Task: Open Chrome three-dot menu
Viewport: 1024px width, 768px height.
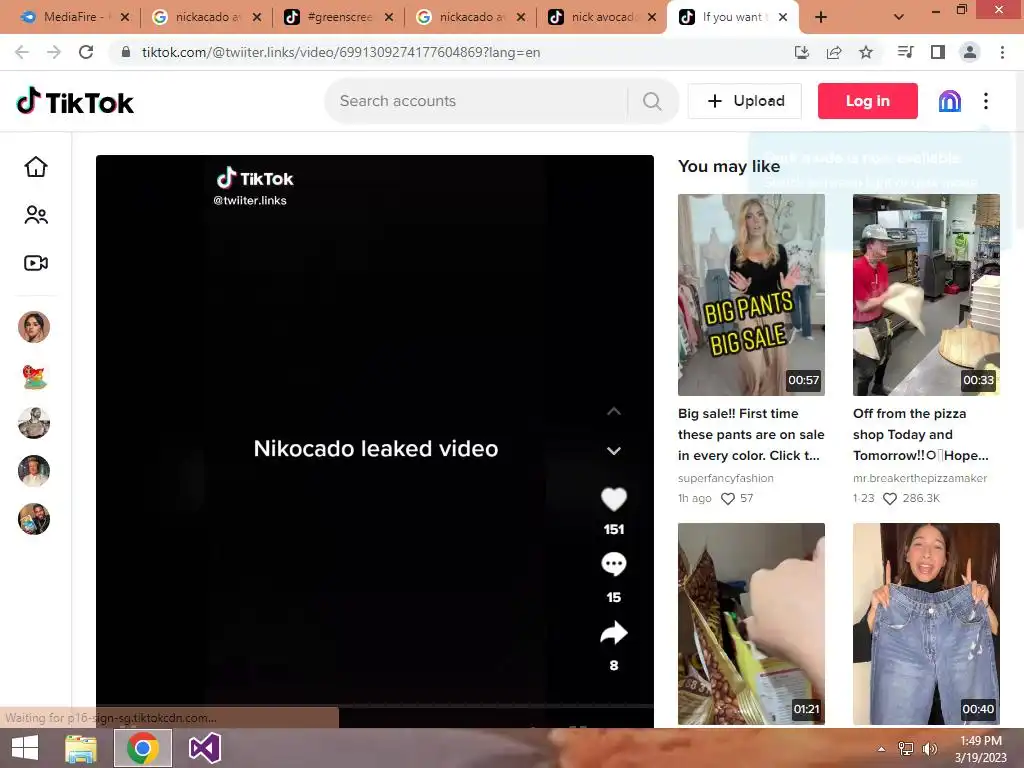Action: (x=1002, y=52)
